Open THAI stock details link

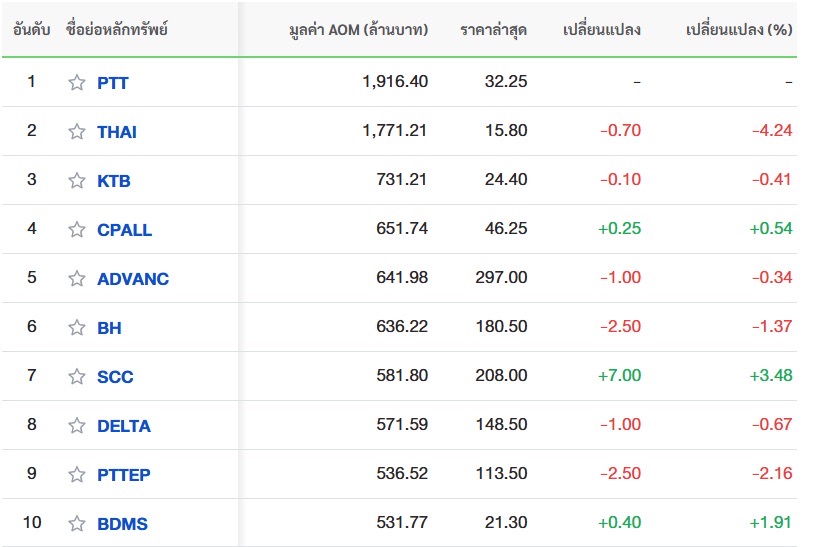pyautogui.click(x=117, y=132)
